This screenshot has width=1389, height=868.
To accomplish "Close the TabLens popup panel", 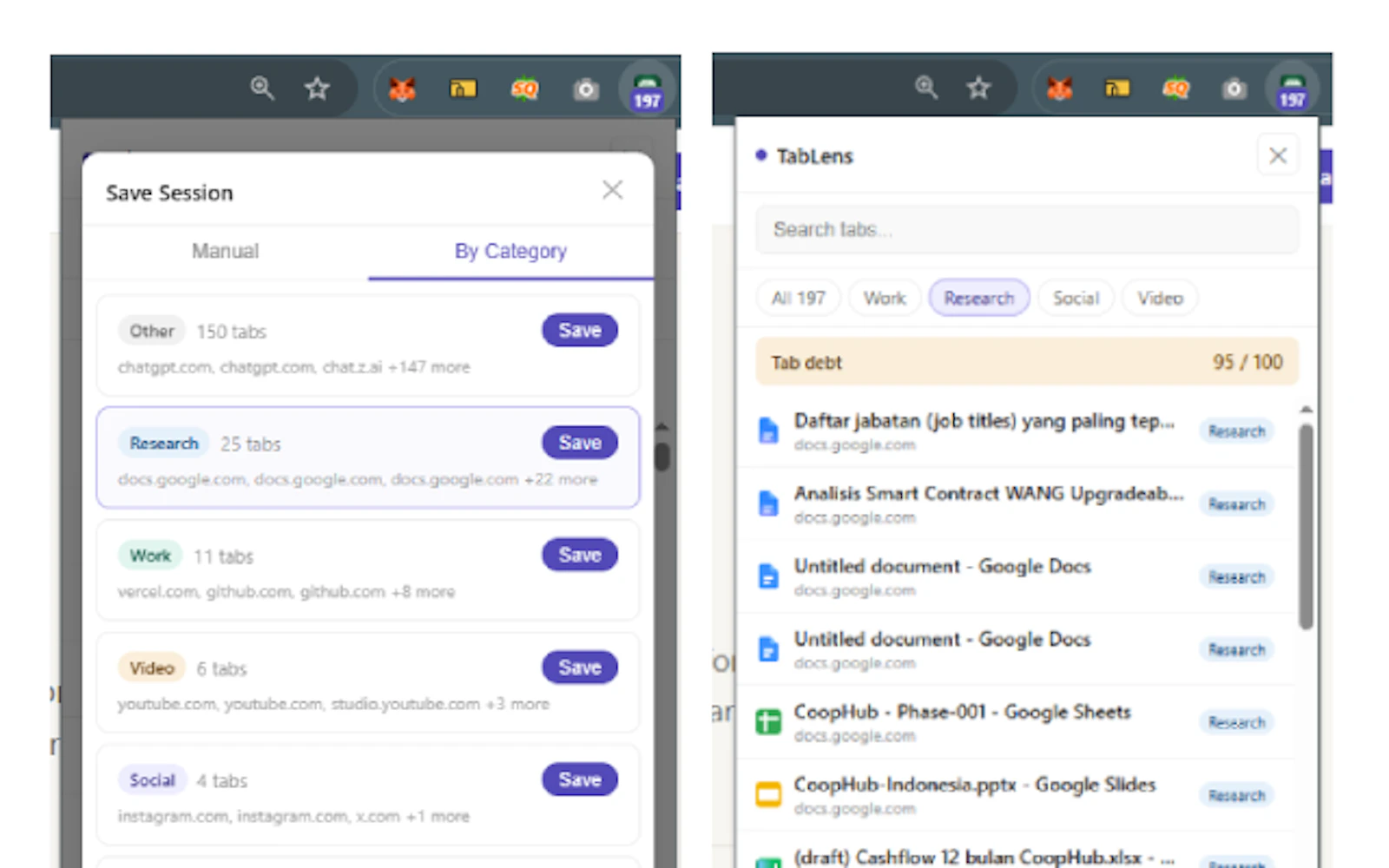I will [x=1278, y=155].
